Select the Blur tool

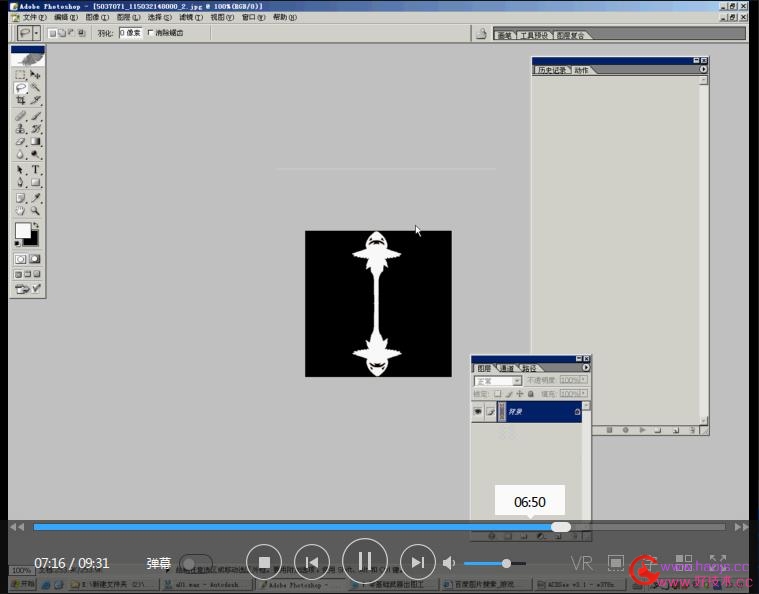pyautogui.click(x=20, y=154)
